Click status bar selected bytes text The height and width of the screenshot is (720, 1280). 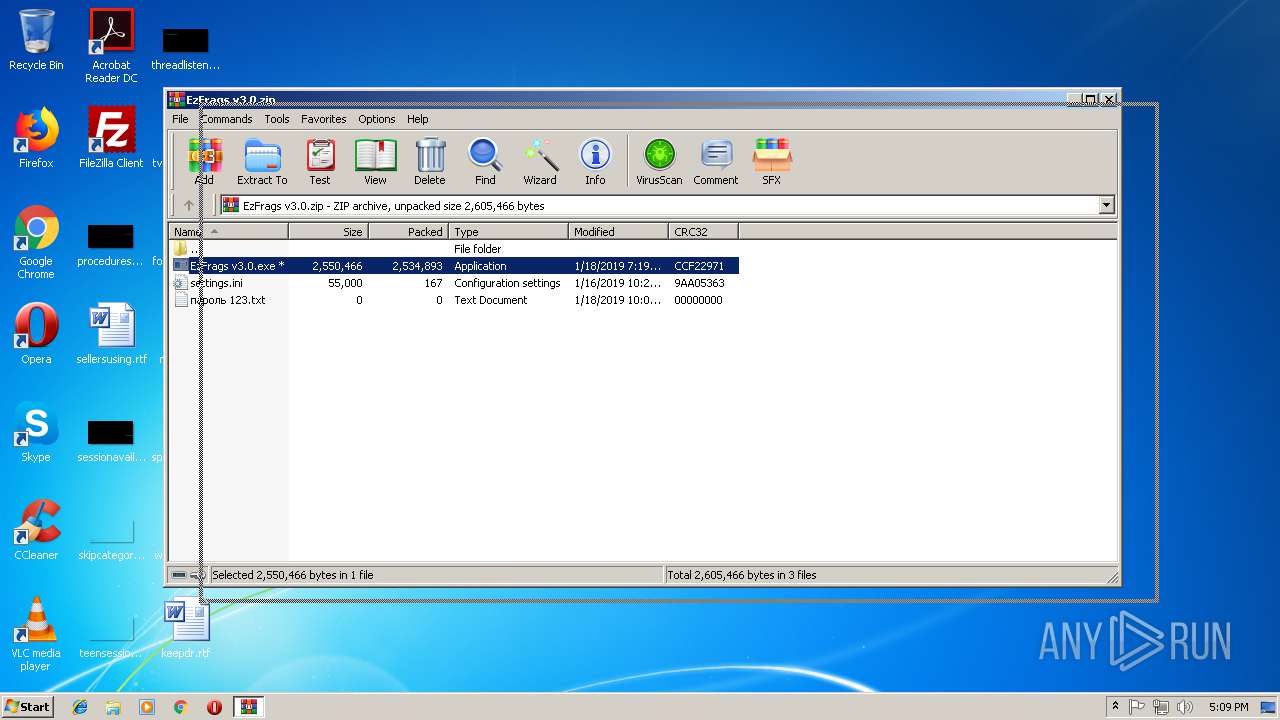292,575
